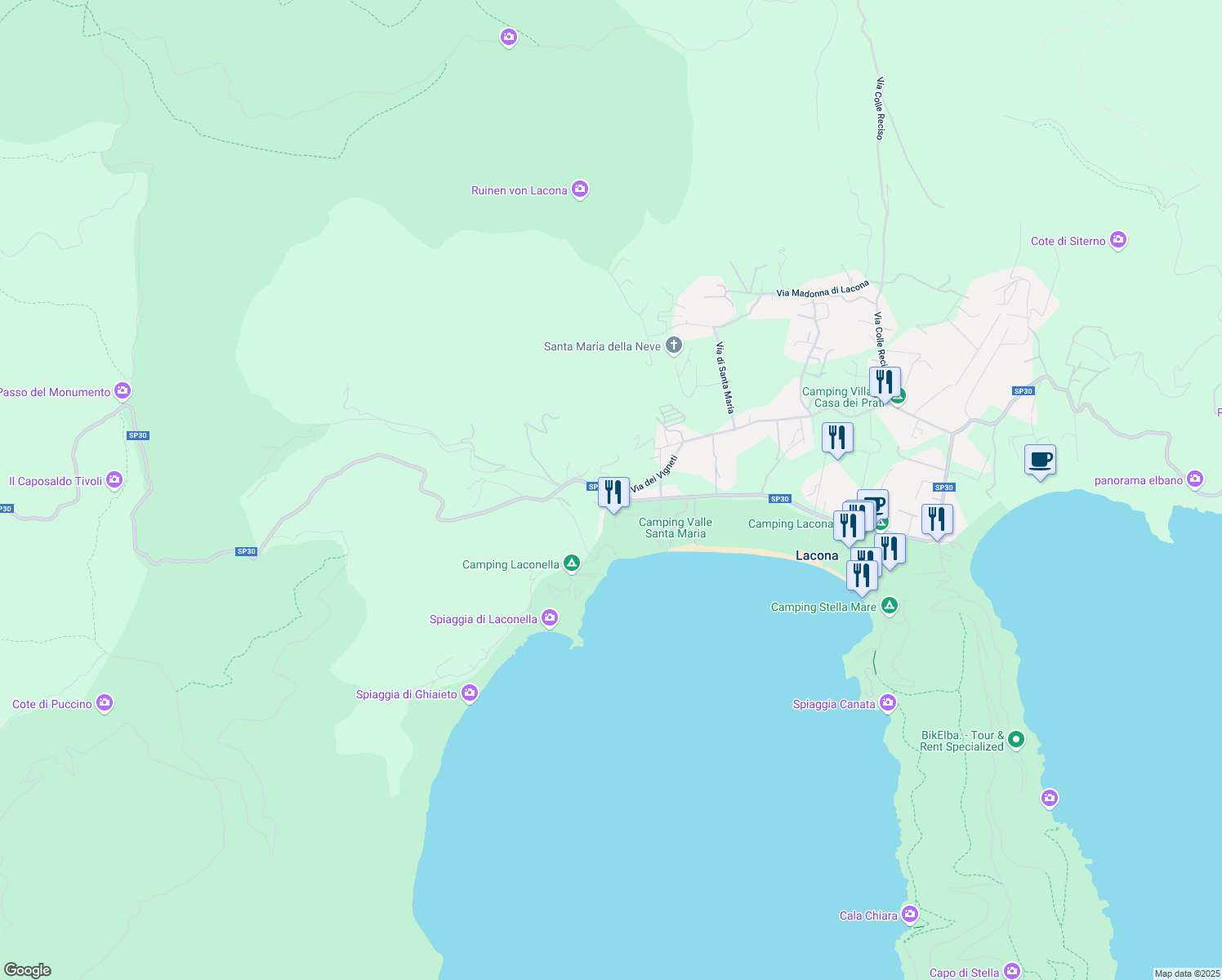Click the Via Madonna di Lacona street name

[823, 289]
